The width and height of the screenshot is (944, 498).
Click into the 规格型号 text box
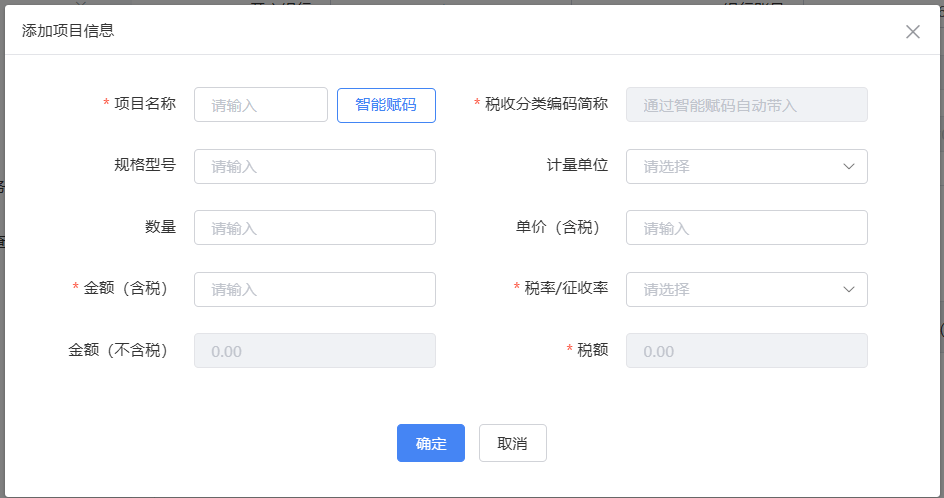click(x=315, y=166)
